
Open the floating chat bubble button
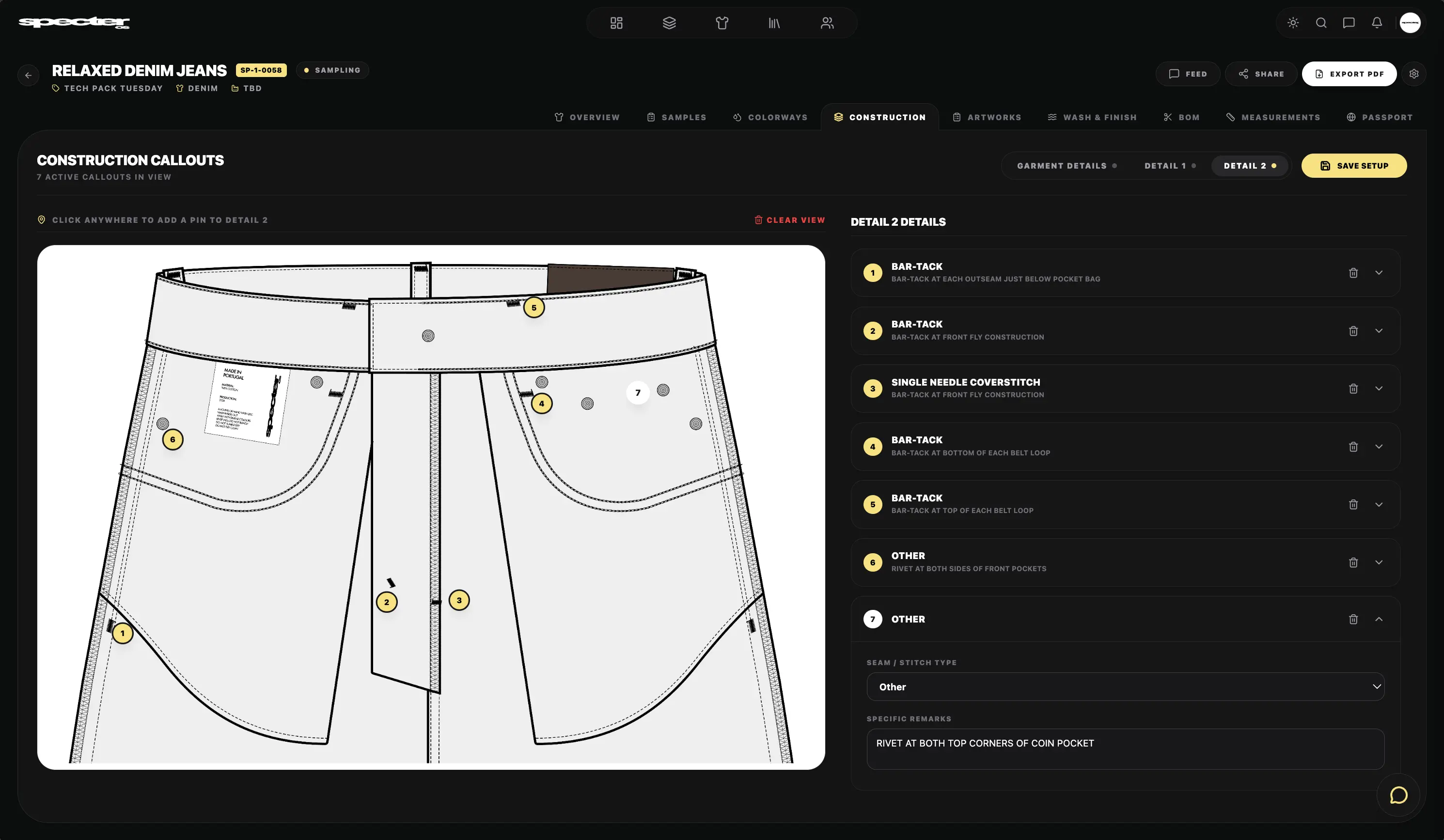[x=1398, y=795]
